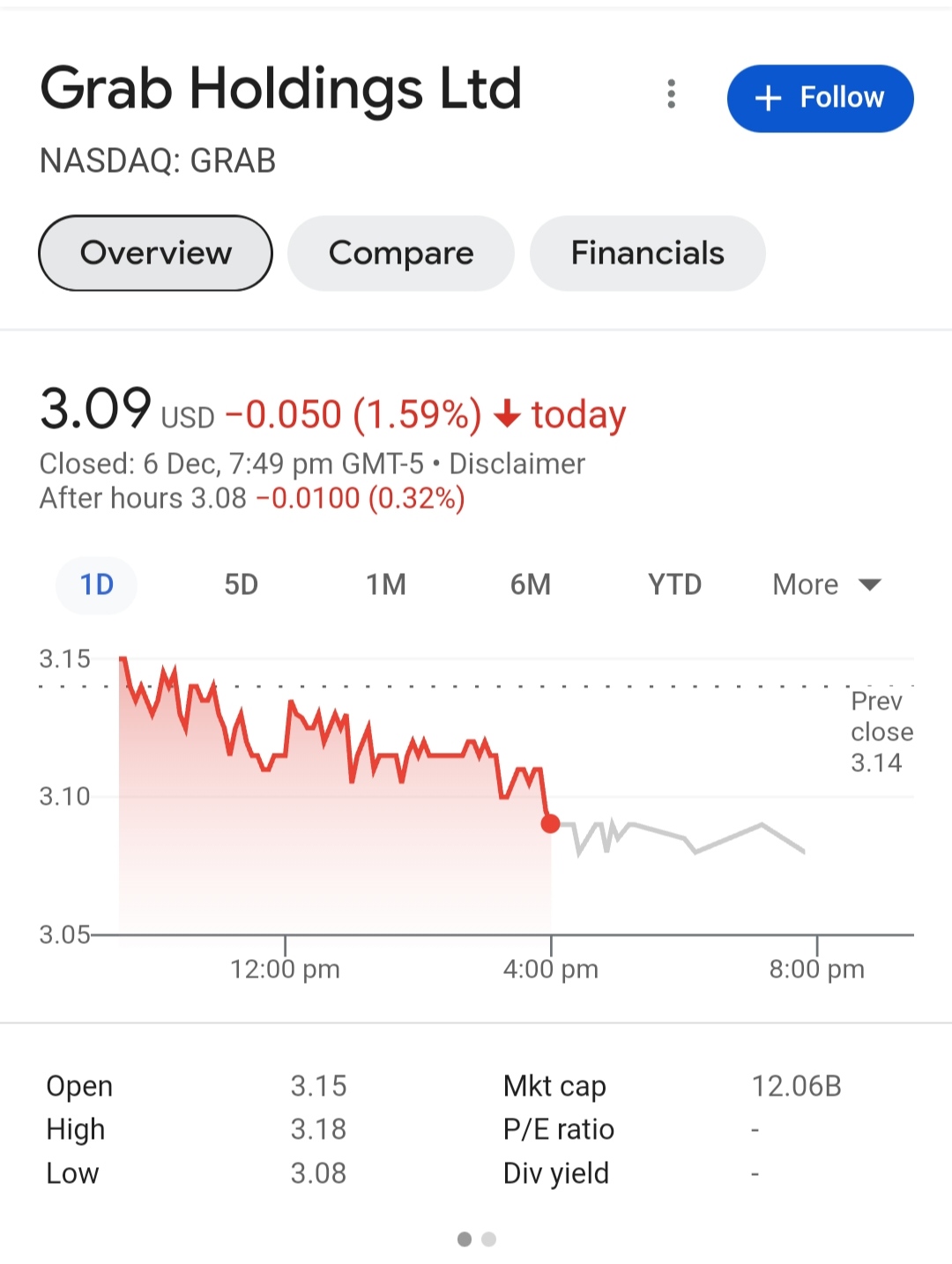Open the Disclaimer link
952x1264 pixels.
point(517,464)
